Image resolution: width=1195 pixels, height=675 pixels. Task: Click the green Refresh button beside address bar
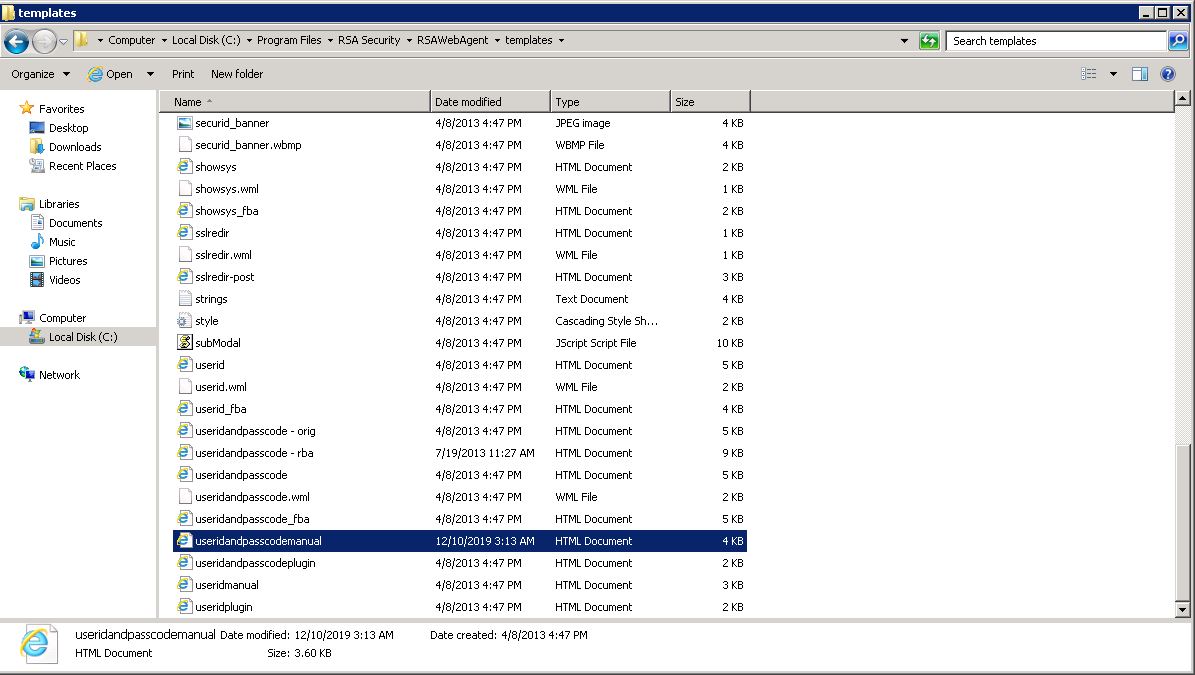click(x=929, y=41)
